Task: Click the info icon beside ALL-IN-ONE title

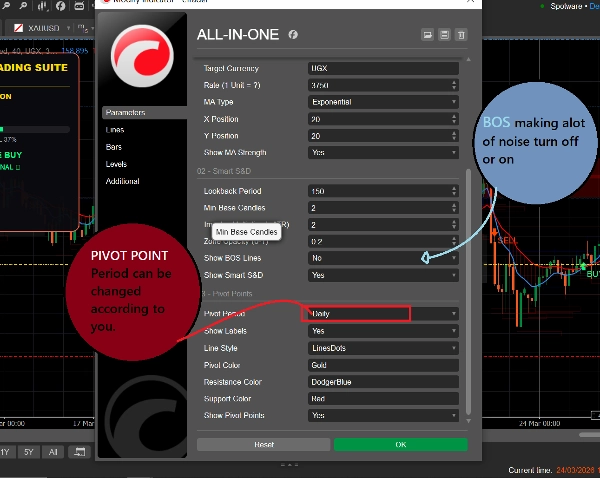Action: 293,34
